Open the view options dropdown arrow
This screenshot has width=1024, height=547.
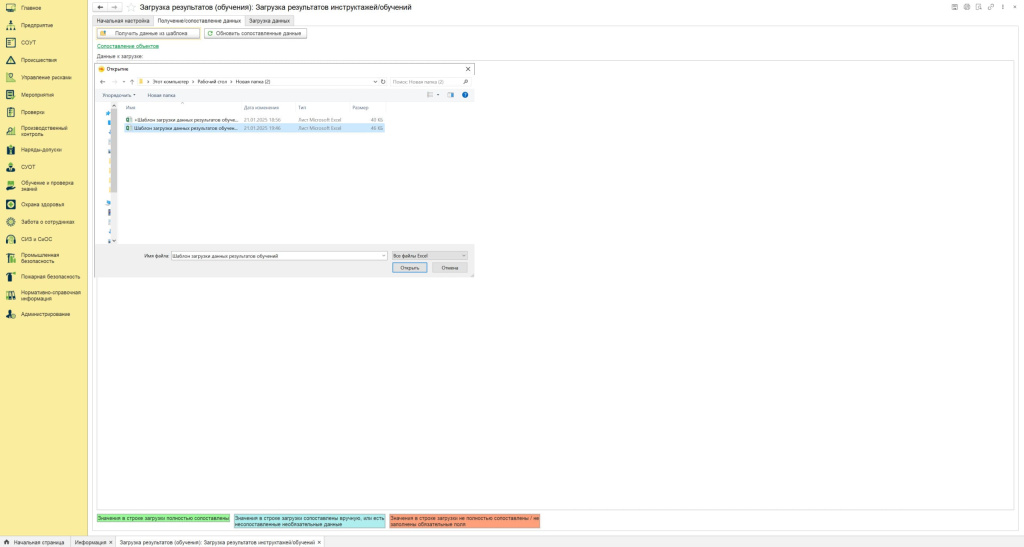[x=438, y=95]
